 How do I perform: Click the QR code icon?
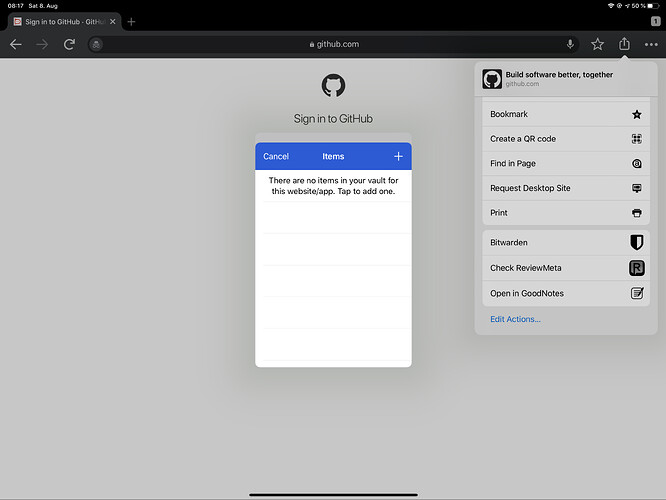pos(637,139)
